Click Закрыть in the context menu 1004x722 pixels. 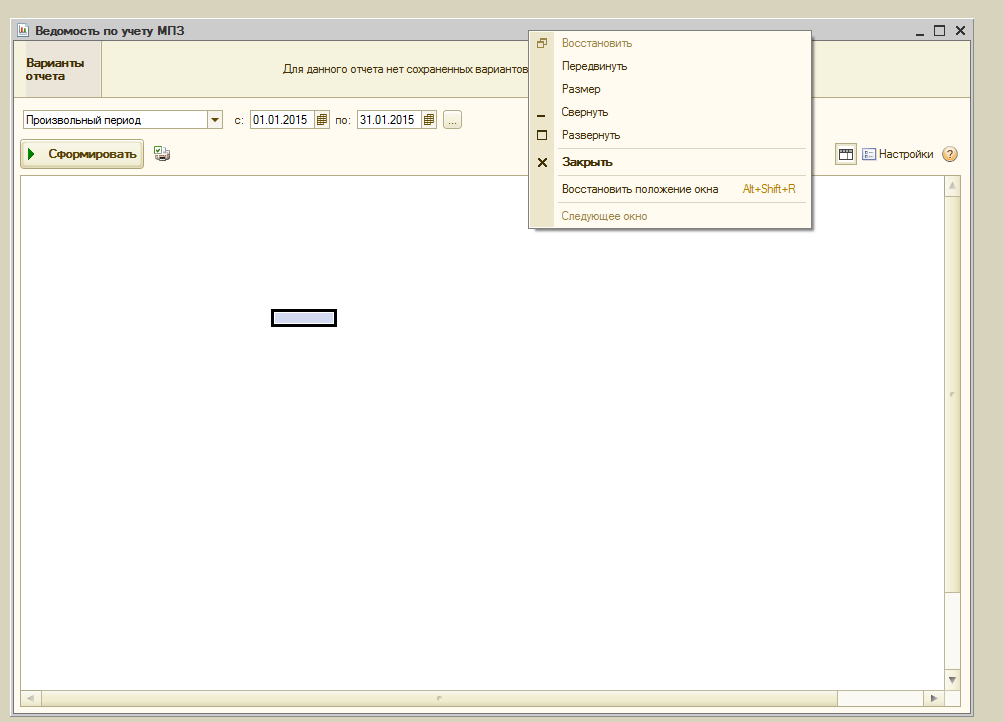(x=587, y=162)
